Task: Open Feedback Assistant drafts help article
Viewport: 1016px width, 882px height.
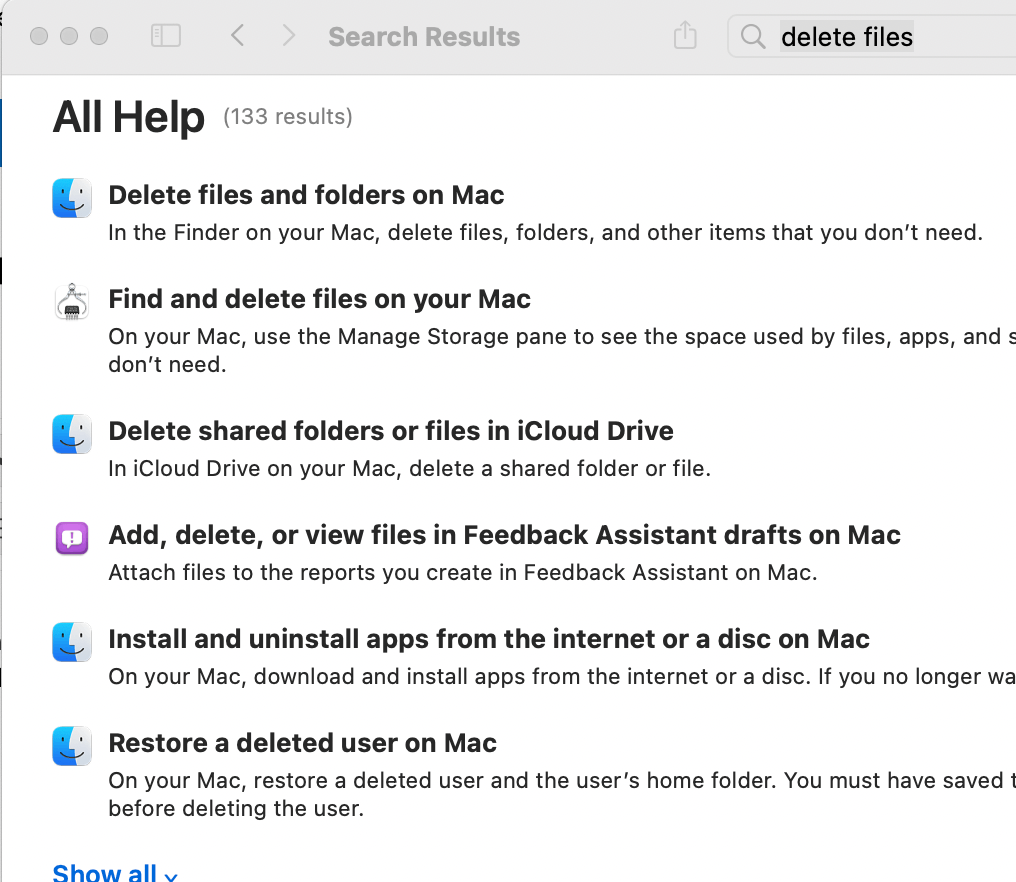Action: click(504, 535)
